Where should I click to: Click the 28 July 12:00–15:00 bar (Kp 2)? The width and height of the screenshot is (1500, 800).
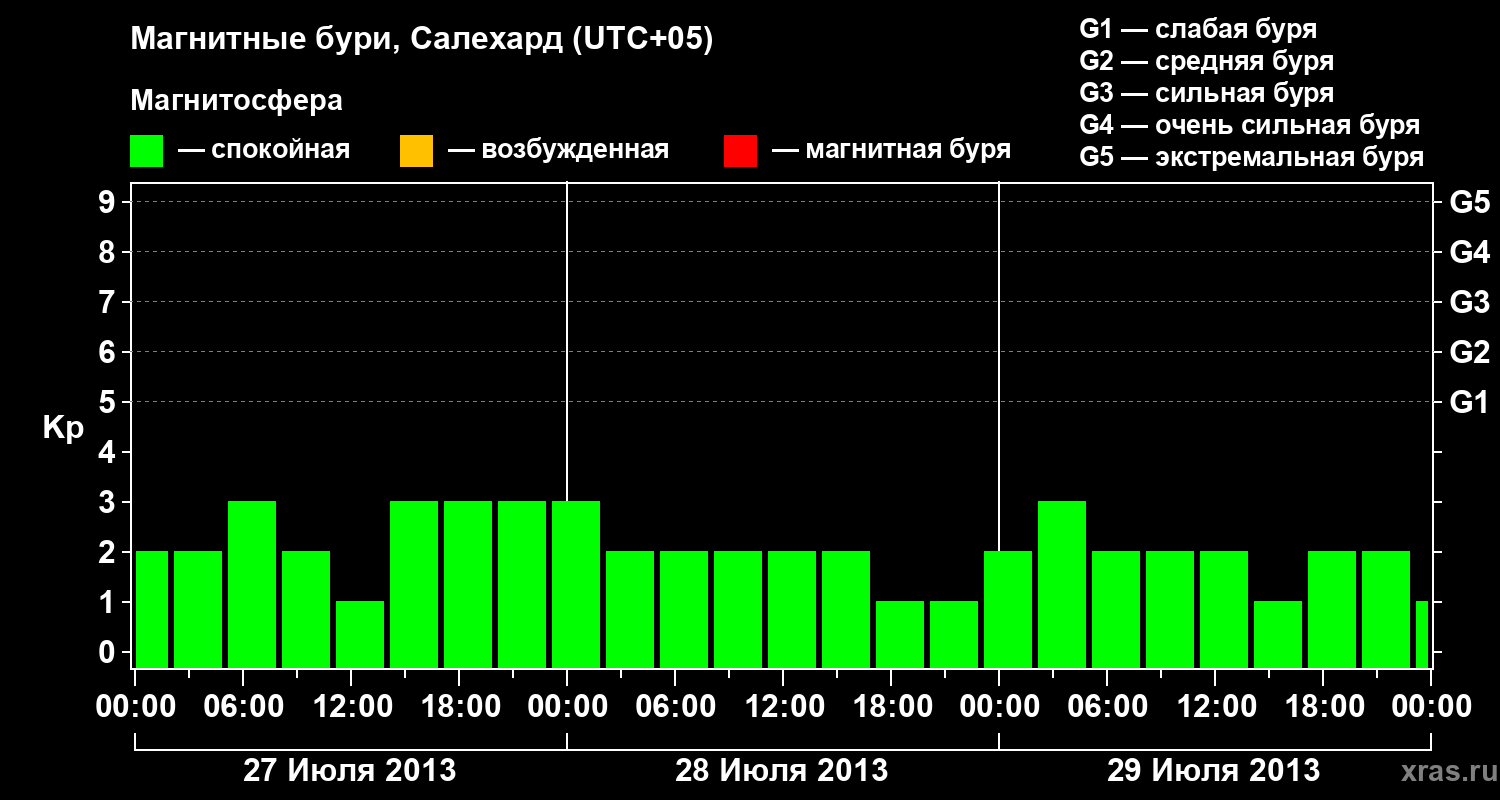(792, 609)
